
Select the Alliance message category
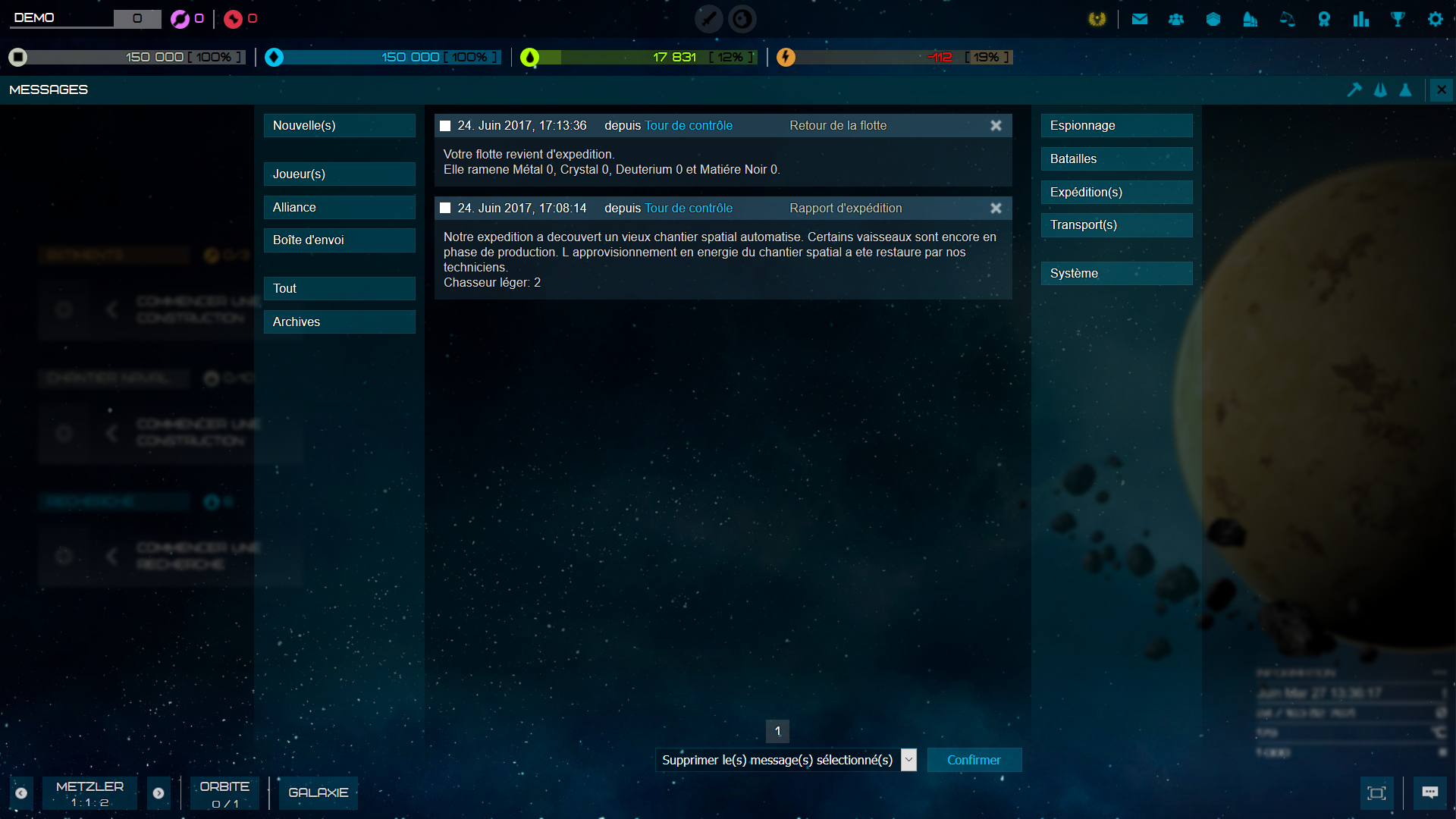tap(339, 208)
